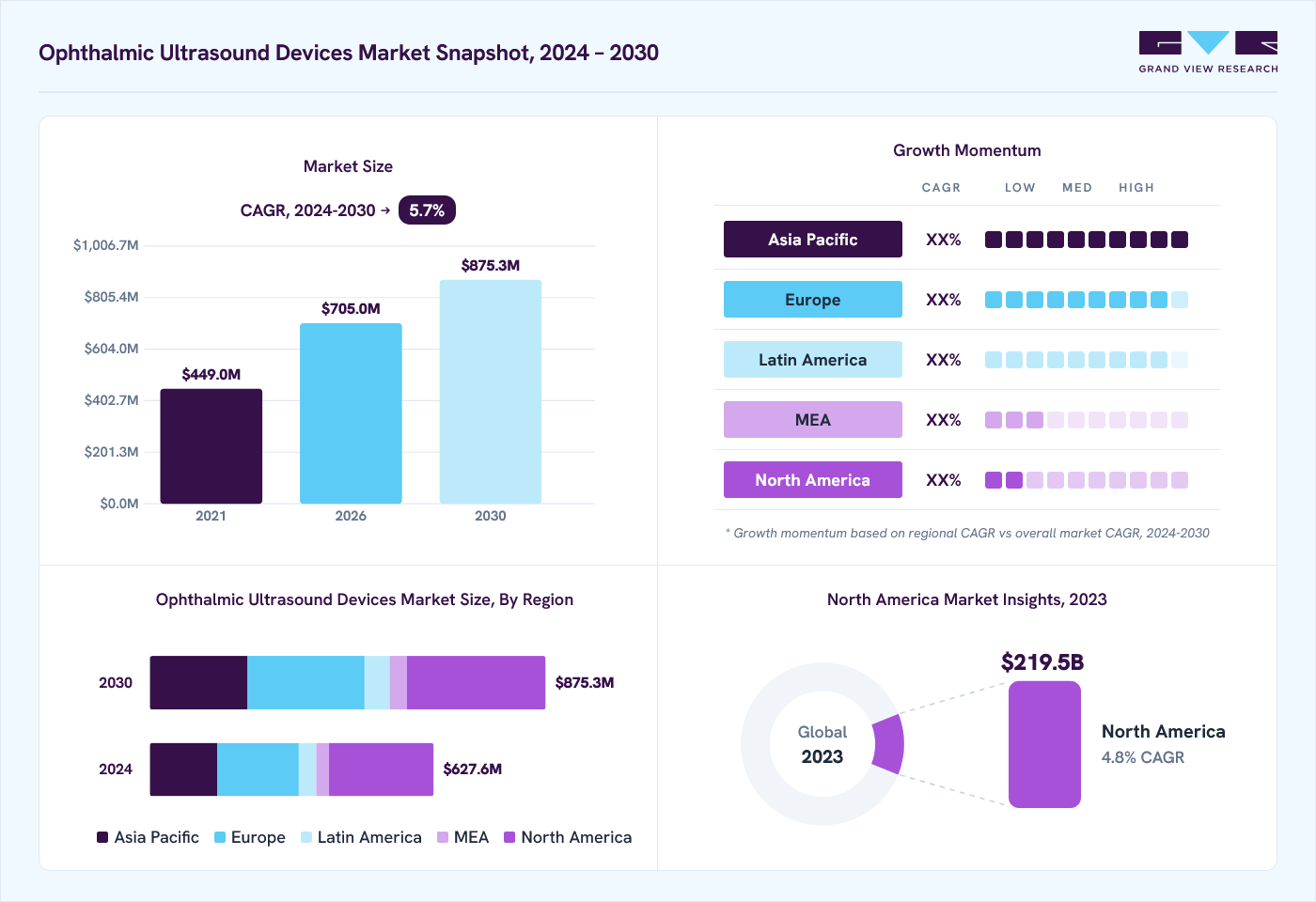Select the Asia Pacific segment of the 2024 stacked bar
1316x902 pixels.
(x=183, y=770)
